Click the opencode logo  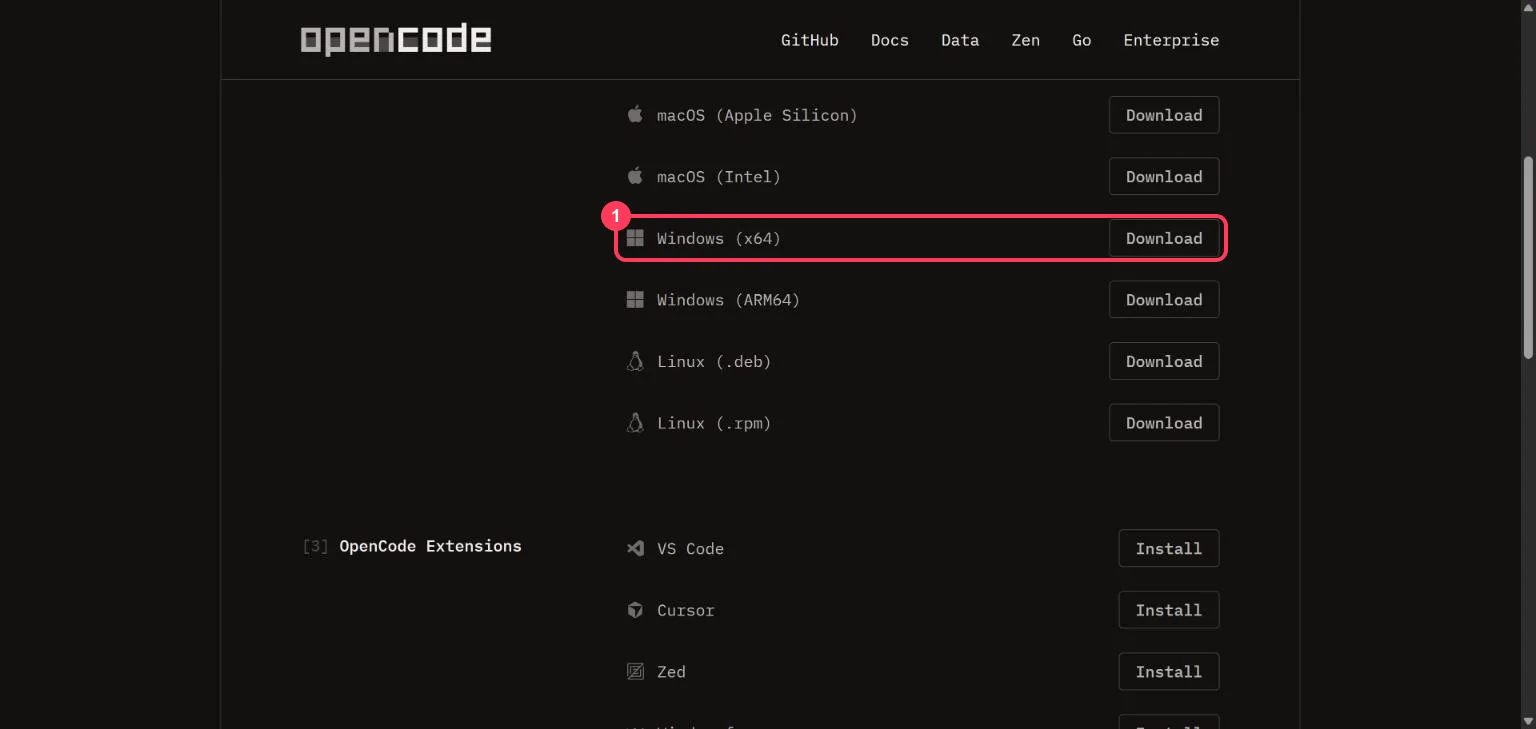[396, 40]
